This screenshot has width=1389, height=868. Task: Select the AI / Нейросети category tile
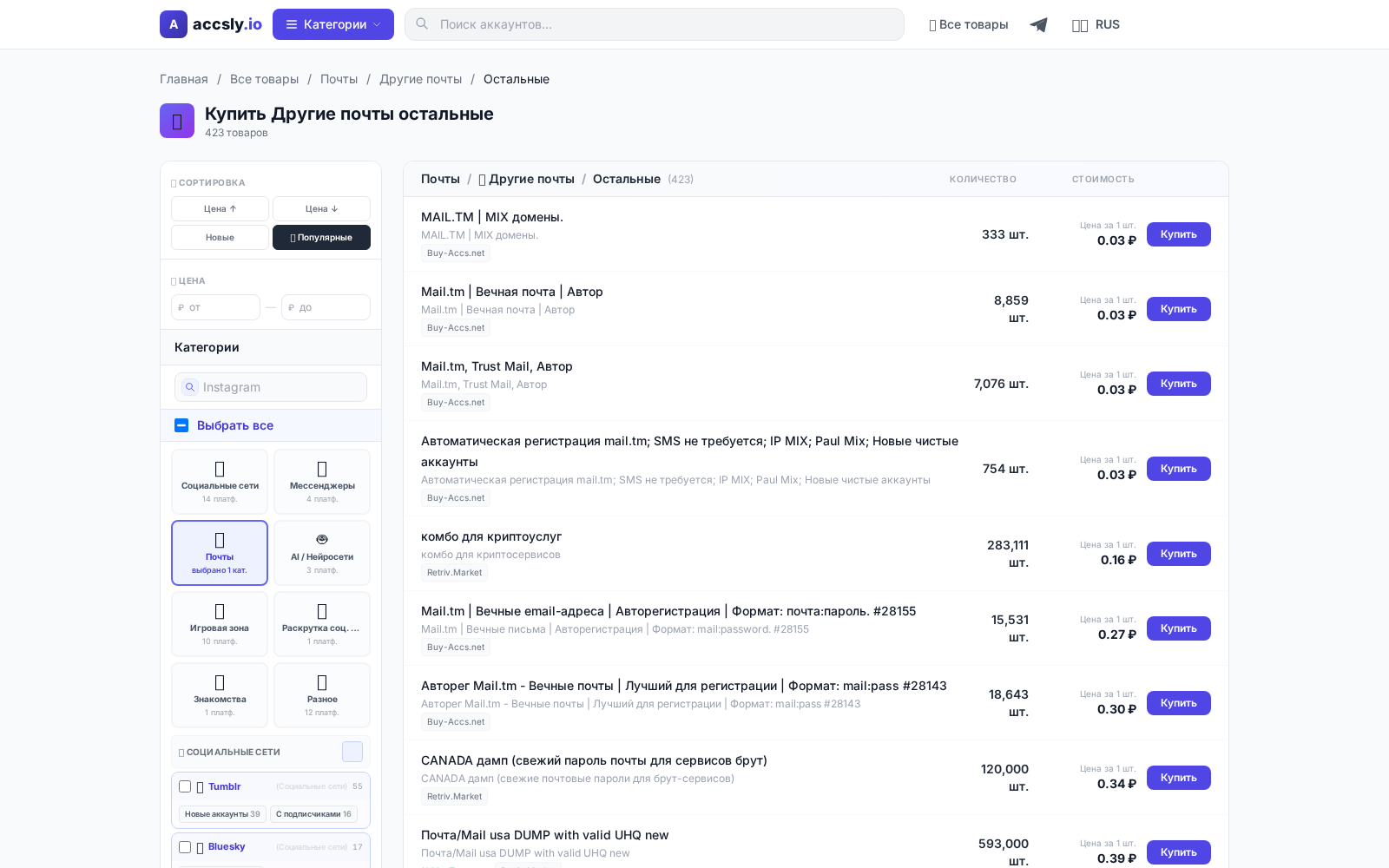point(322,553)
